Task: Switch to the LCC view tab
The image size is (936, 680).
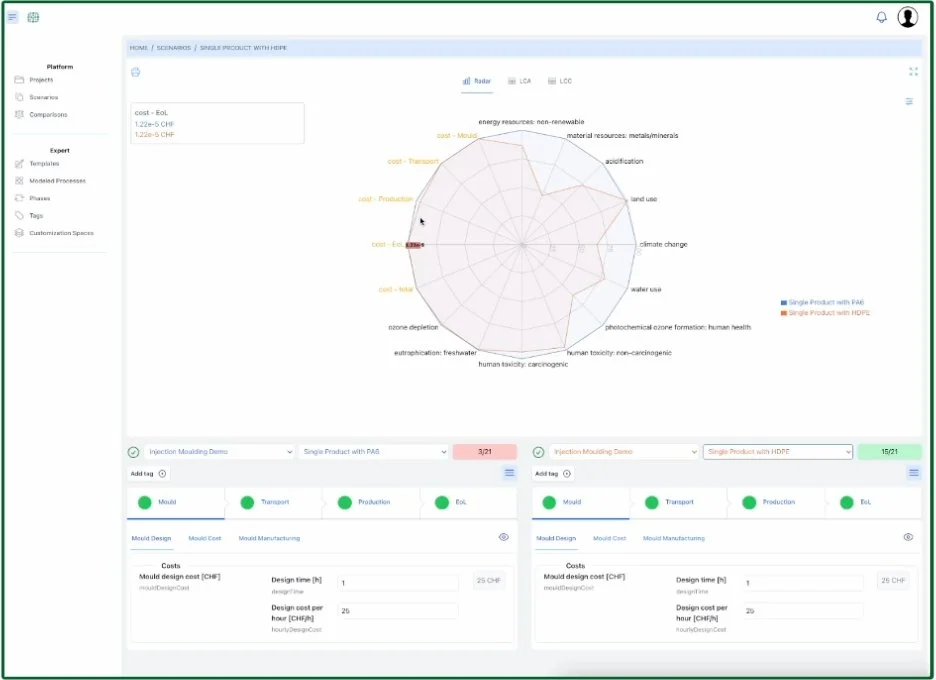Action: pyautogui.click(x=559, y=81)
